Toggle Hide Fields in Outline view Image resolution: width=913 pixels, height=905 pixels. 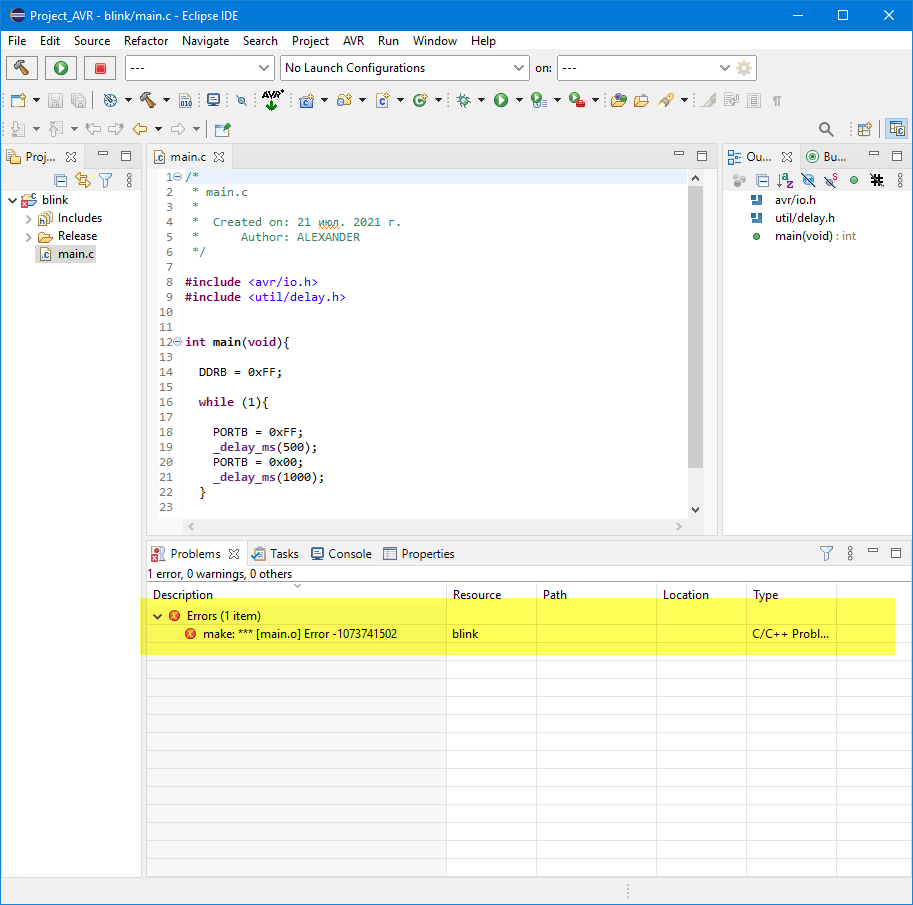[x=808, y=181]
